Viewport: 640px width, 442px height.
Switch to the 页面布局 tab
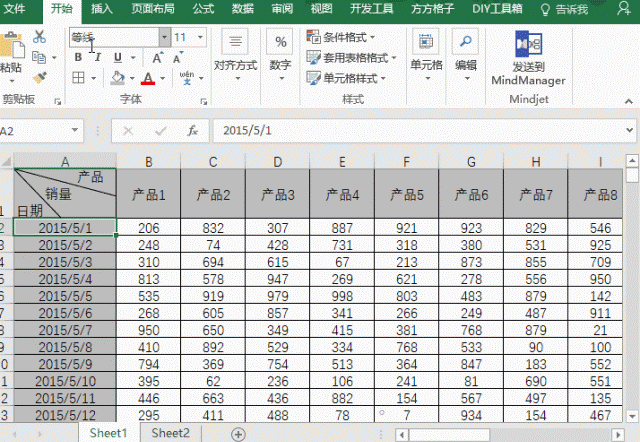153,9
